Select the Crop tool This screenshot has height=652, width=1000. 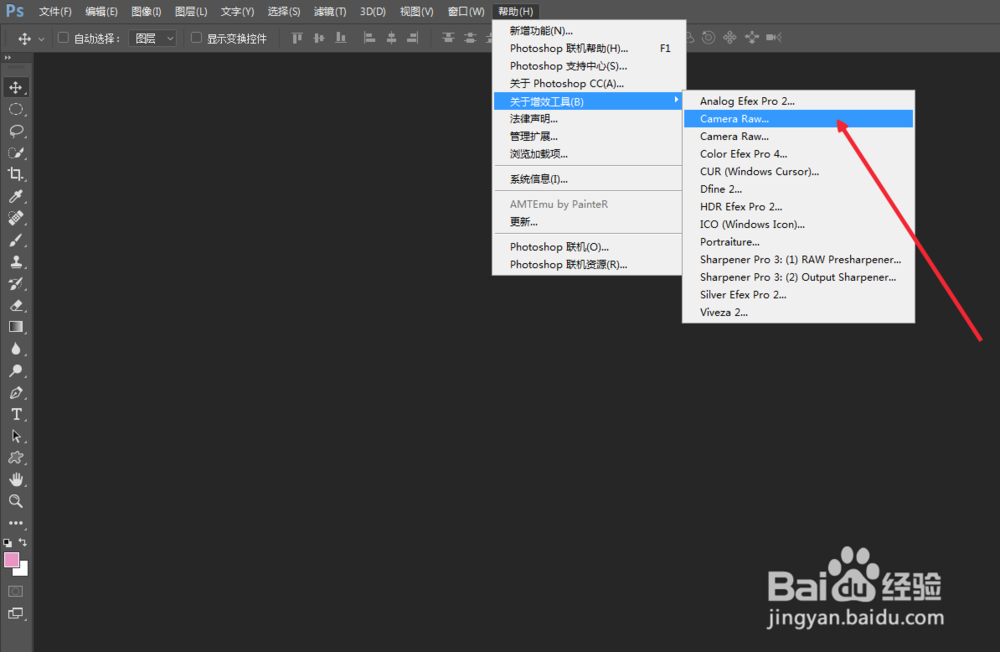(16, 174)
